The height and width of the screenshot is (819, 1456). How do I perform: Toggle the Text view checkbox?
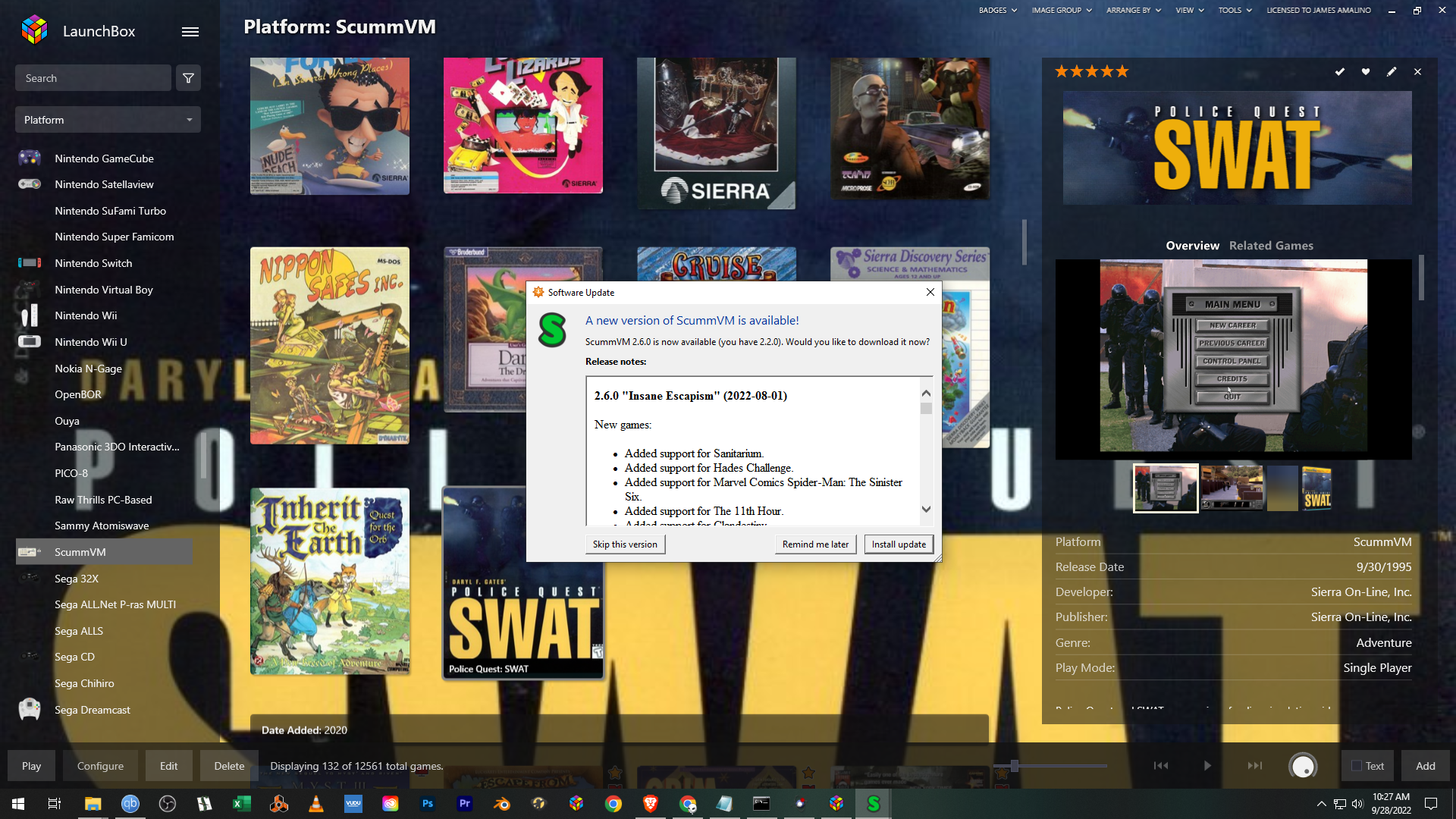[1357, 766]
